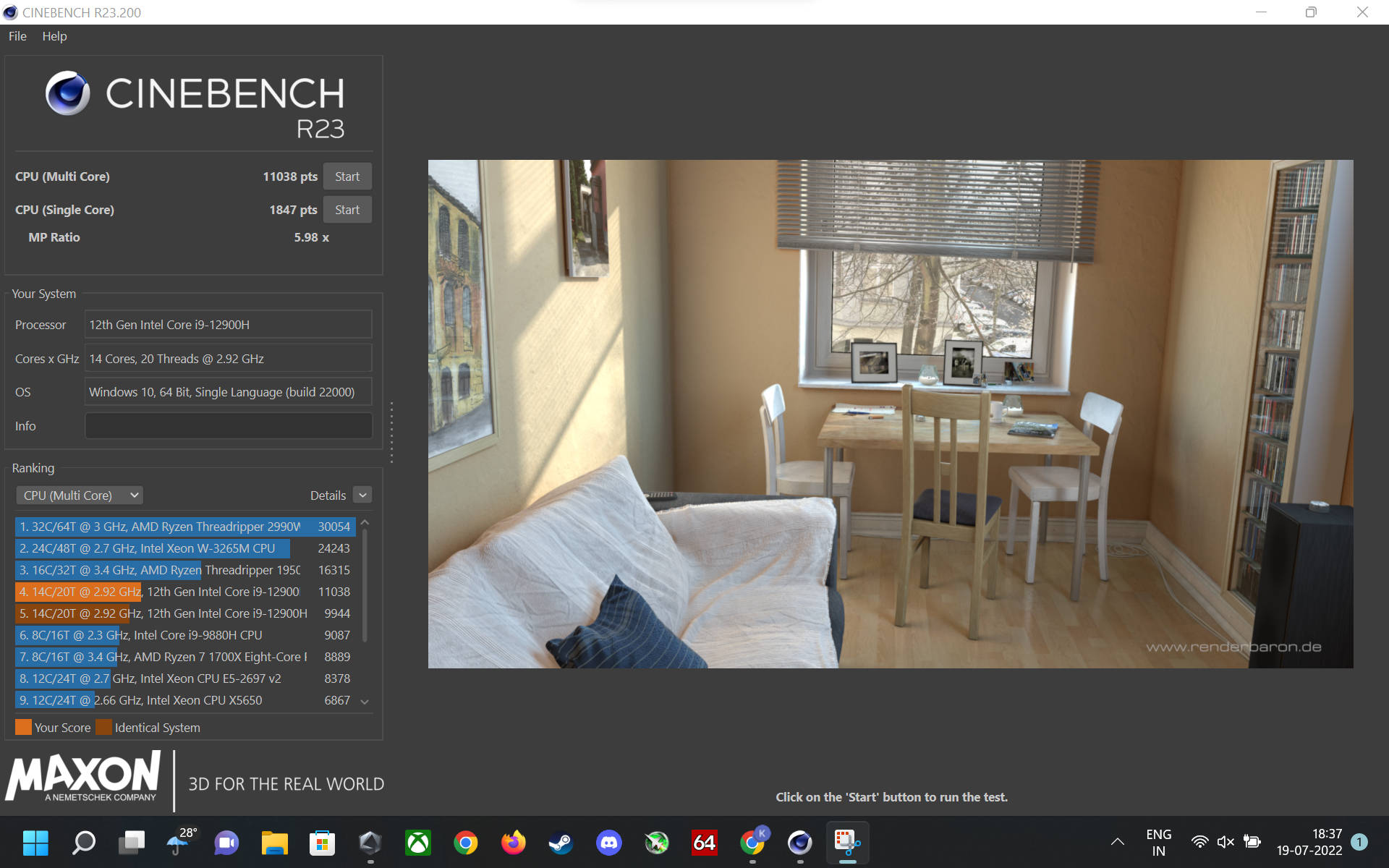Click the Cores x GHz field
The width and height of the screenshot is (1389, 868).
pyautogui.click(x=229, y=359)
